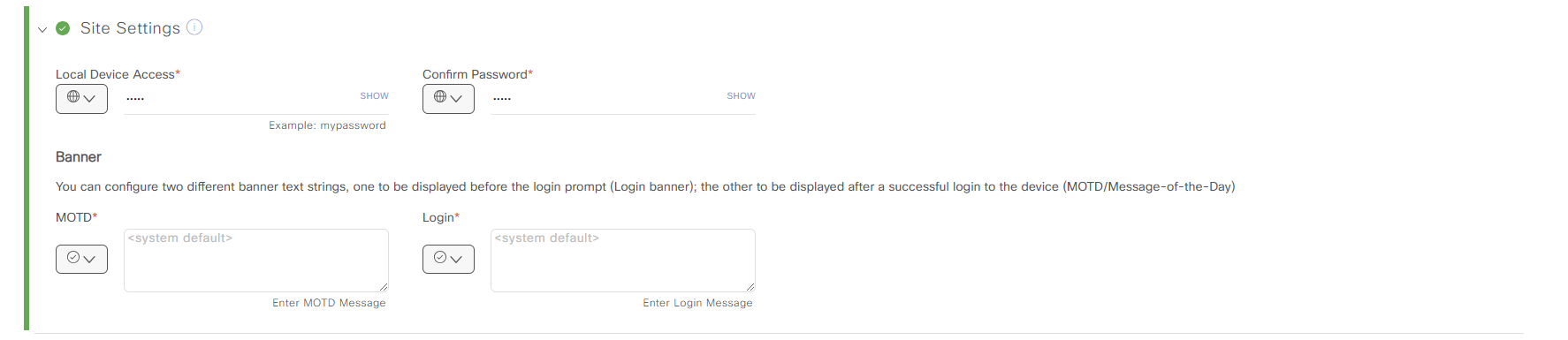Expand Confirm Password scope dropdown arrow
Viewport: 1568px width, 340px height.
pos(456,98)
